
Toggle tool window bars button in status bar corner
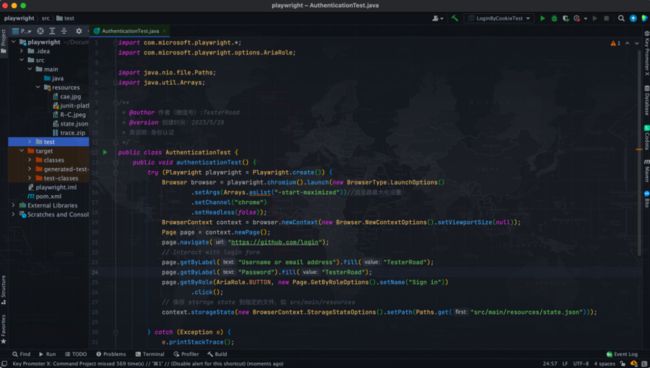tap(4, 364)
